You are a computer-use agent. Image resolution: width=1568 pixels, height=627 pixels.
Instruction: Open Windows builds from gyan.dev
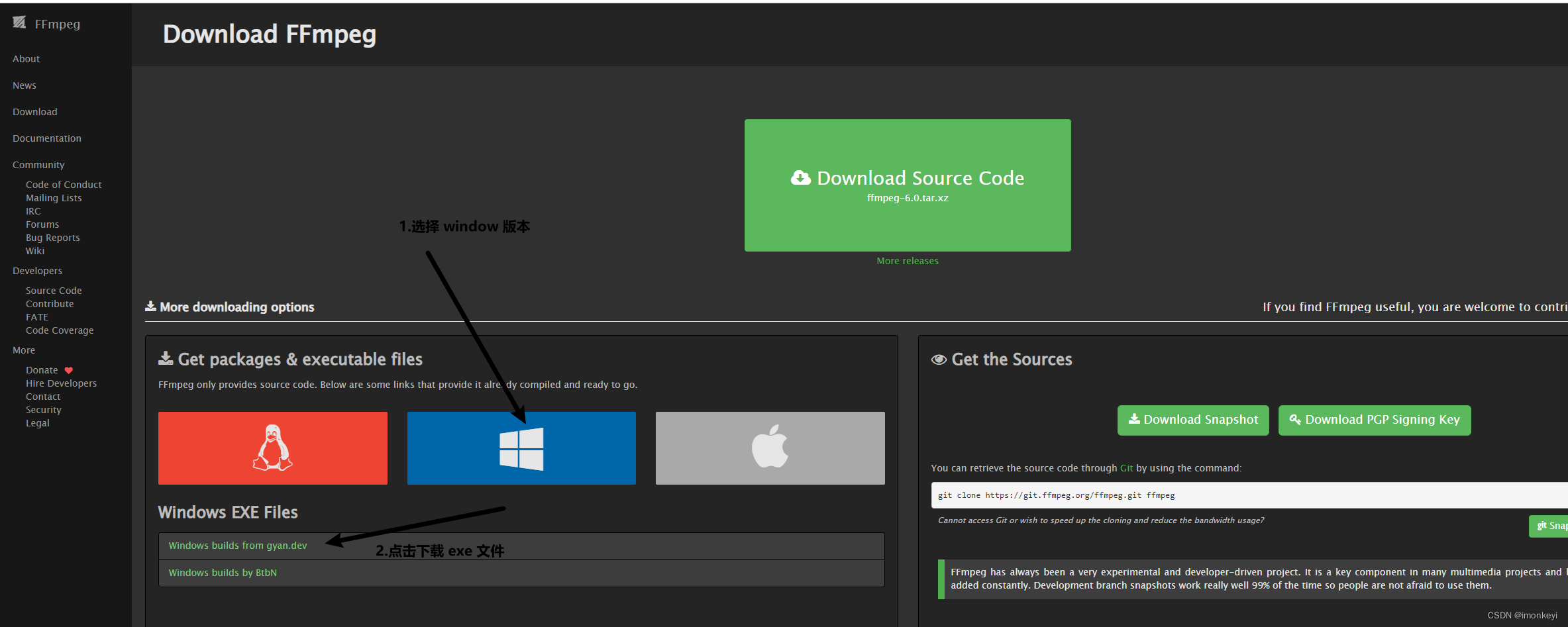(x=238, y=546)
